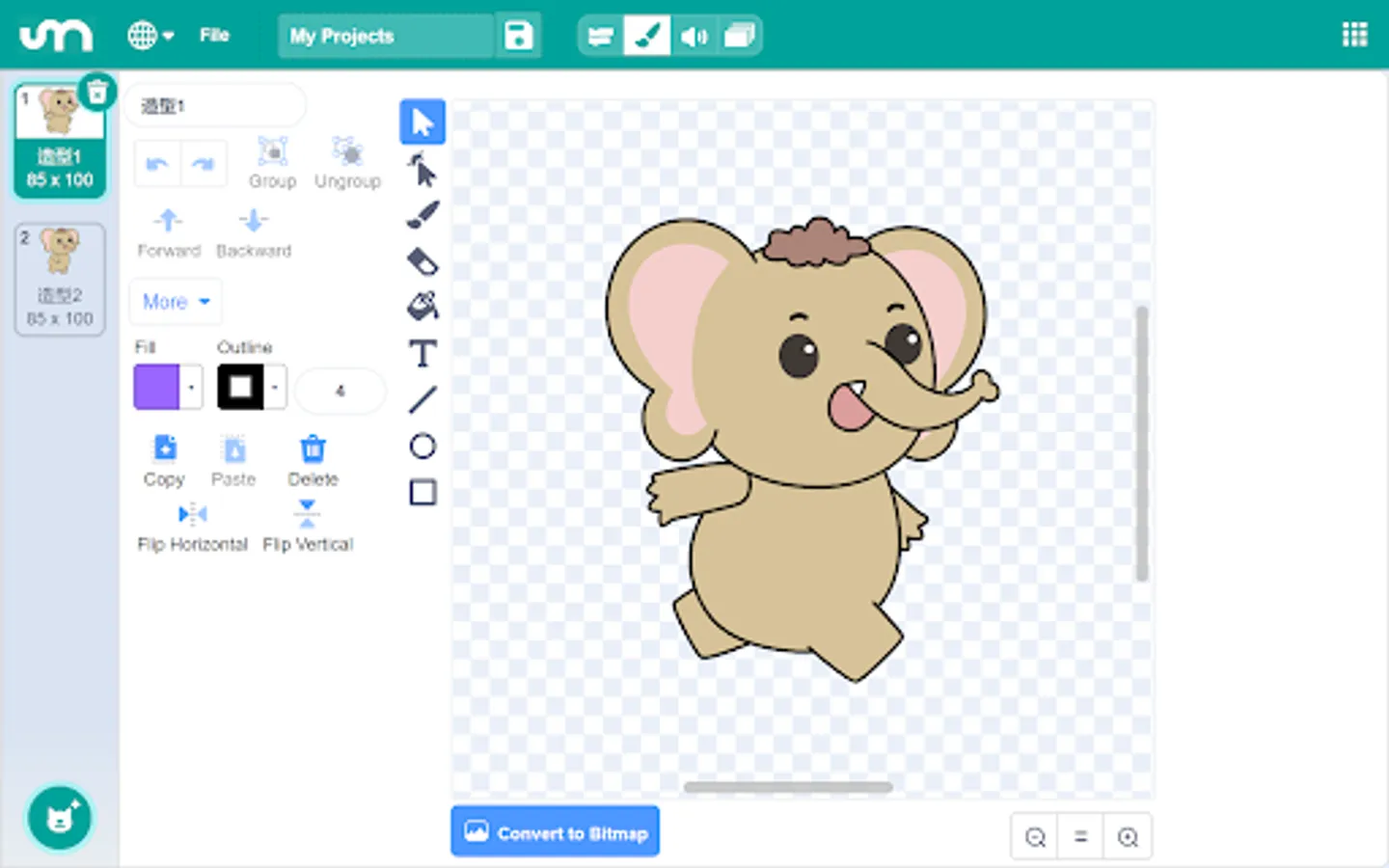Select costume 1 thumbnail
1389x868 pixels.
60,141
